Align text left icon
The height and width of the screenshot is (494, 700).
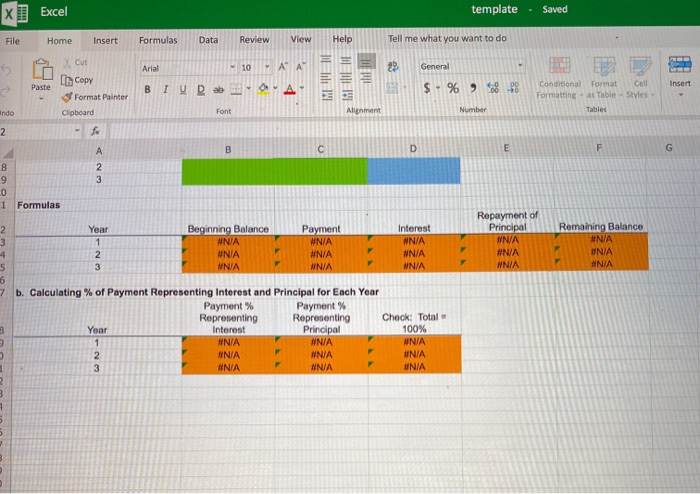point(326,79)
